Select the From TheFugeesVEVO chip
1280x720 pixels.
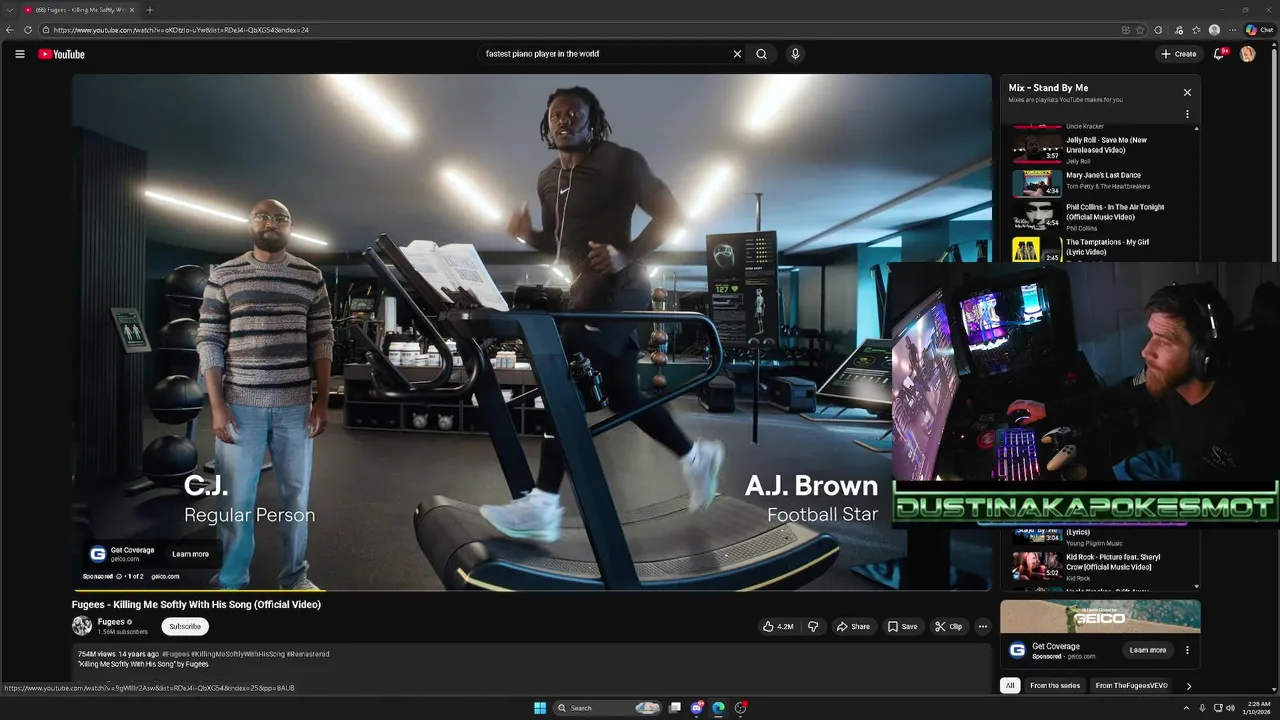coord(1131,686)
